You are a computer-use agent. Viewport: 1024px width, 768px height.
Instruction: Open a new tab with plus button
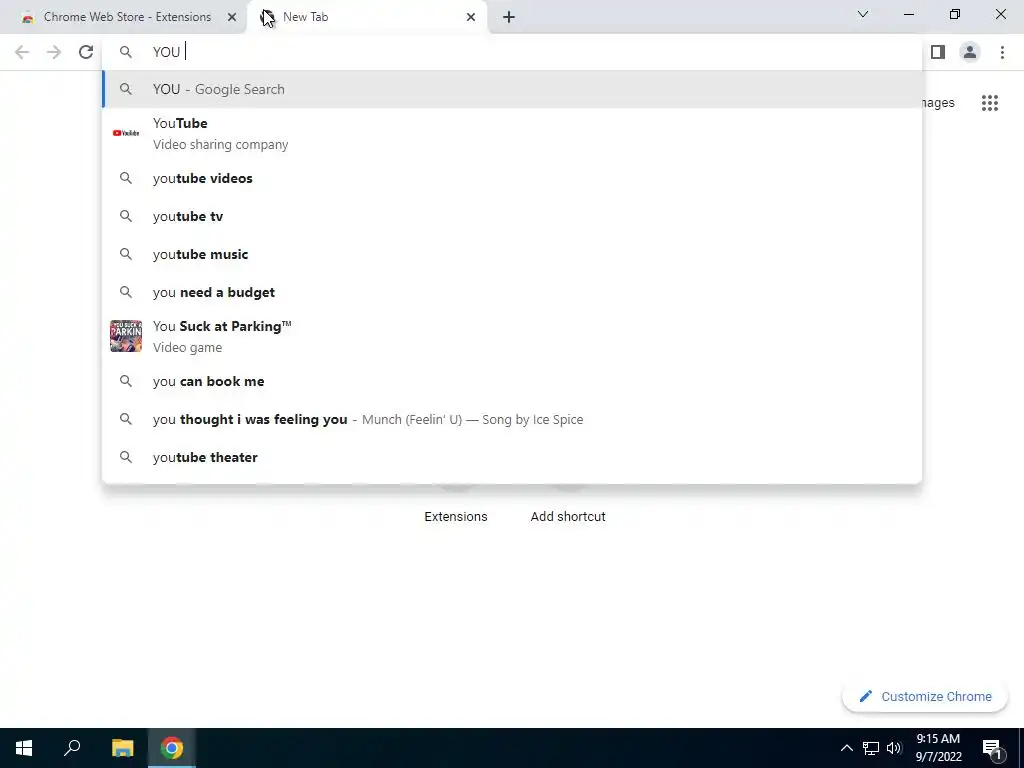pos(509,17)
